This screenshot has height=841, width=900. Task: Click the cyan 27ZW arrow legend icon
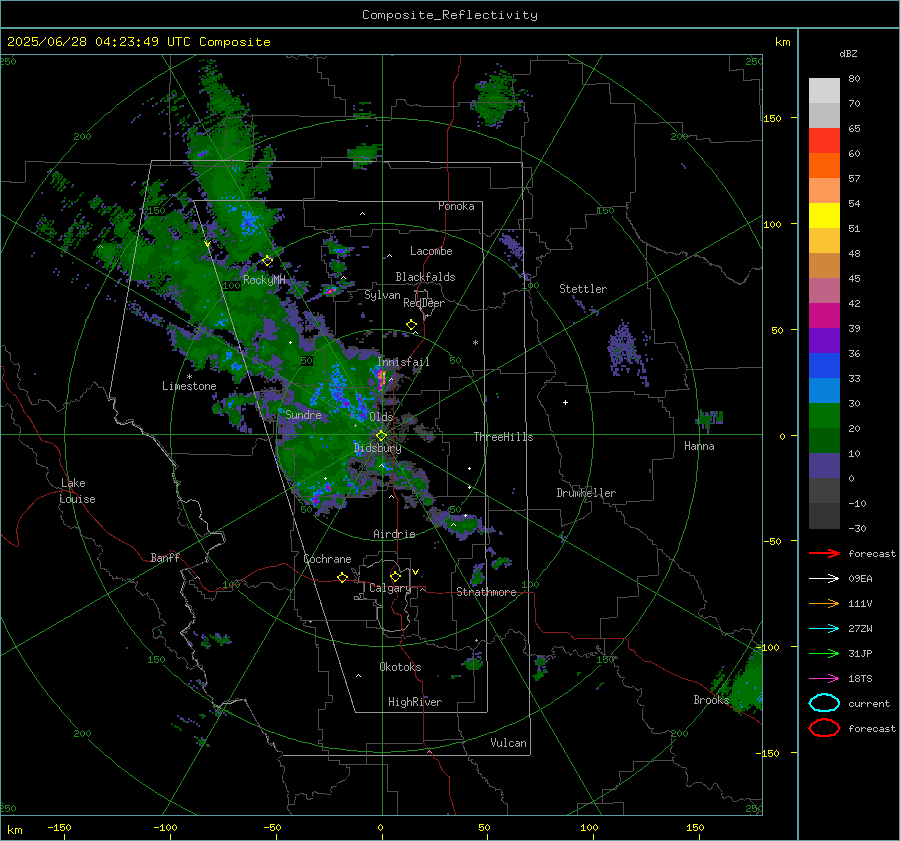pyautogui.click(x=824, y=629)
